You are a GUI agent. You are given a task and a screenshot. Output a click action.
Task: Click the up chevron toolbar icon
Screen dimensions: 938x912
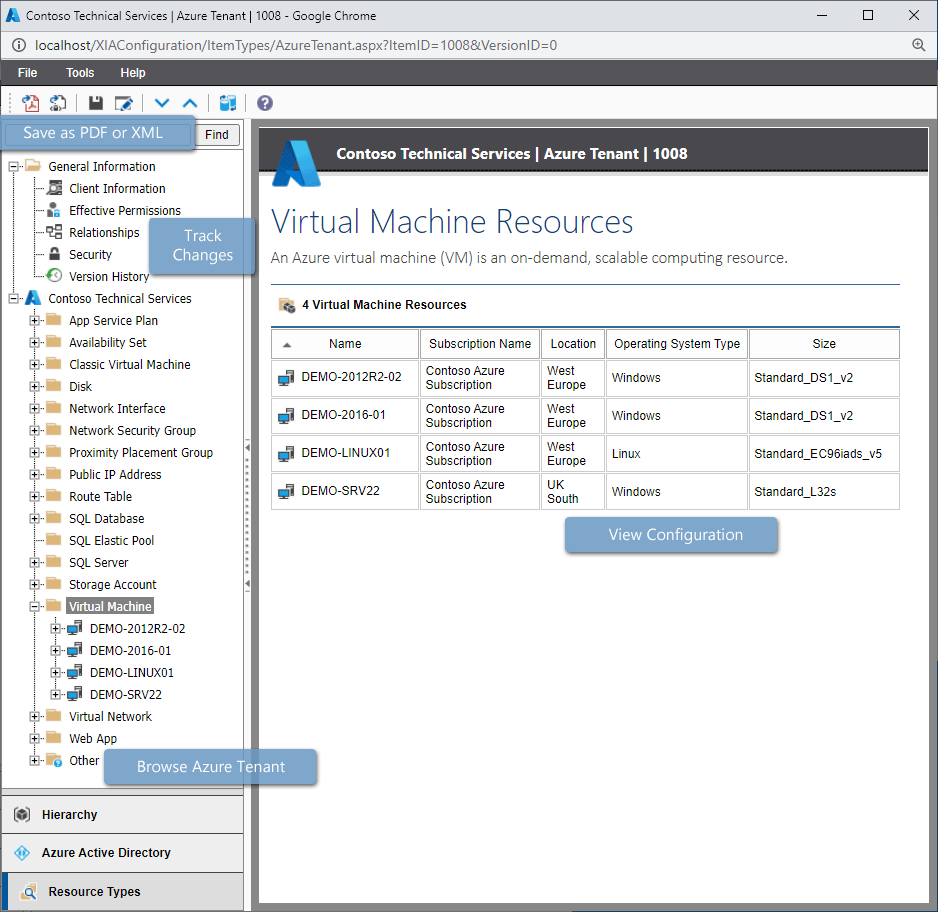pyautogui.click(x=190, y=103)
